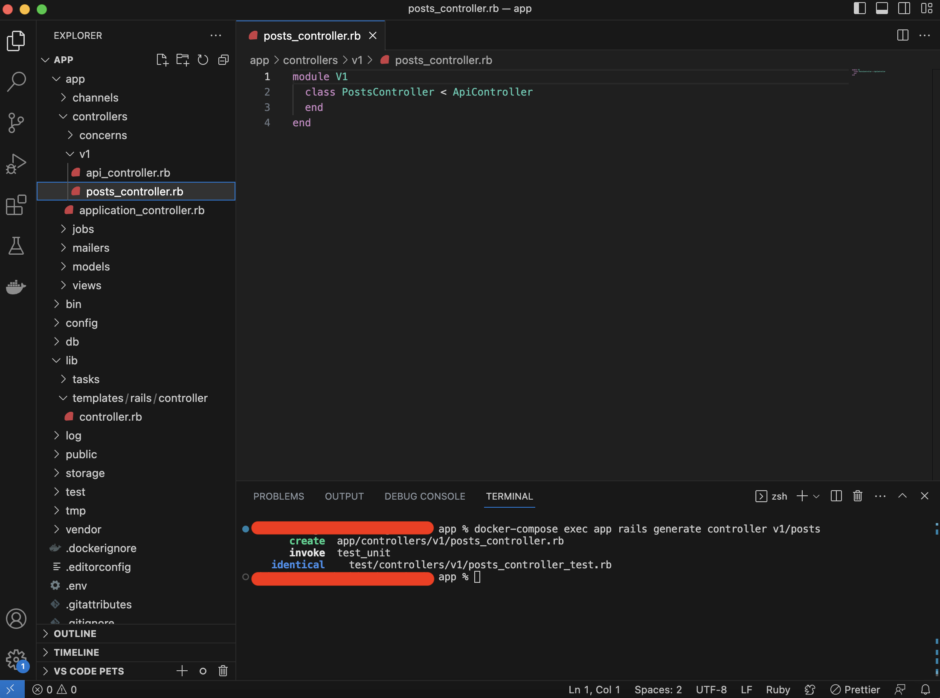Switch to the DEBUG CONSOLE tab
The width and height of the screenshot is (940, 698).
tap(424, 496)
